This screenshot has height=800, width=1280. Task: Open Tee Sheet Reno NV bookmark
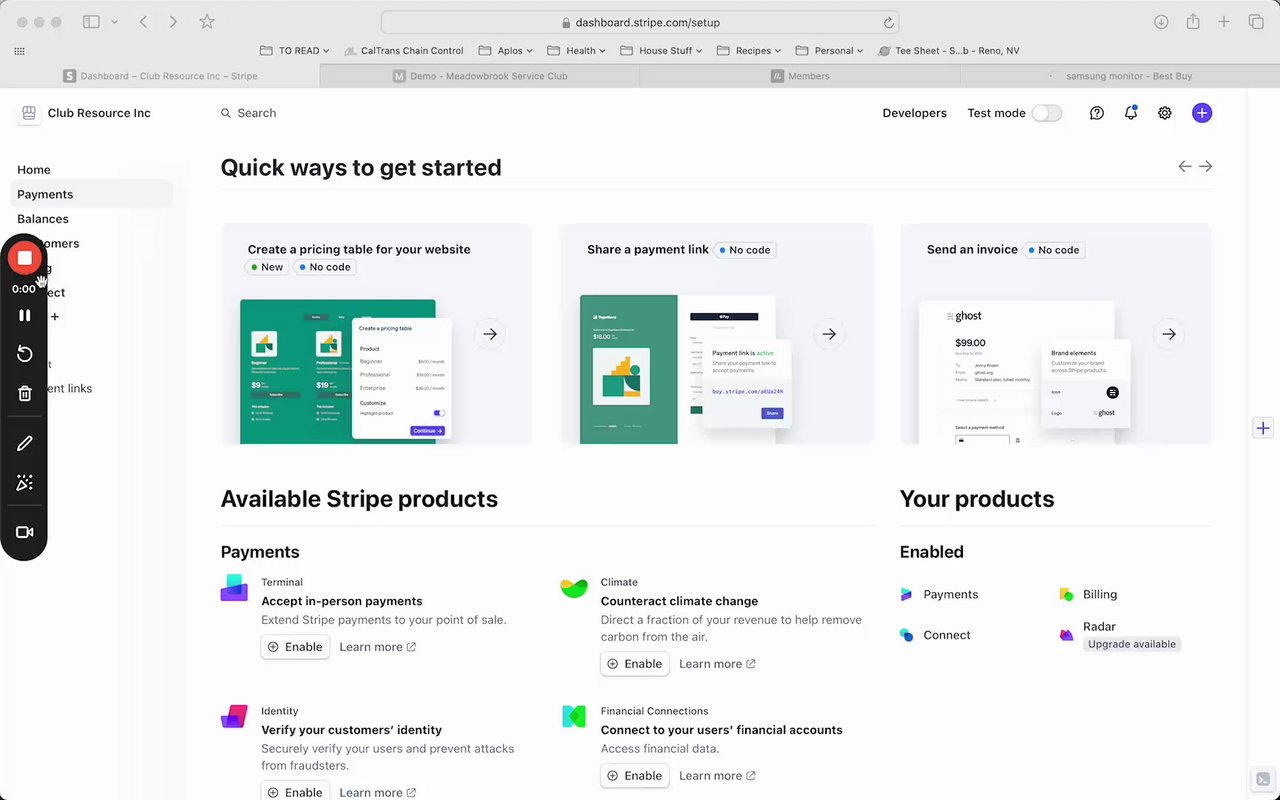tap(949, 51)
